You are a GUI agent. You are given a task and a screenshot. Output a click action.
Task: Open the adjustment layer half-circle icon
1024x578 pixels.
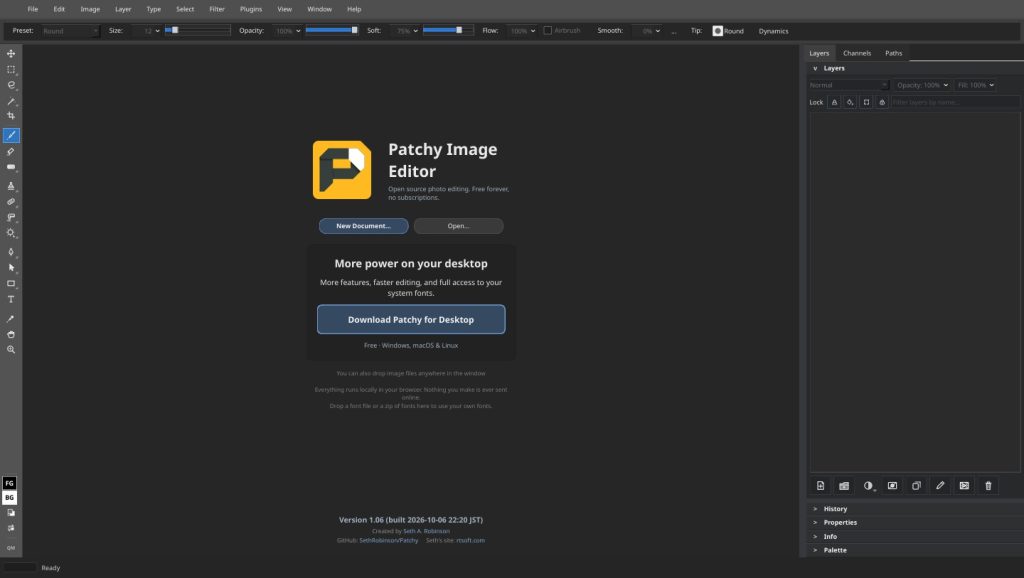point(868,486)
